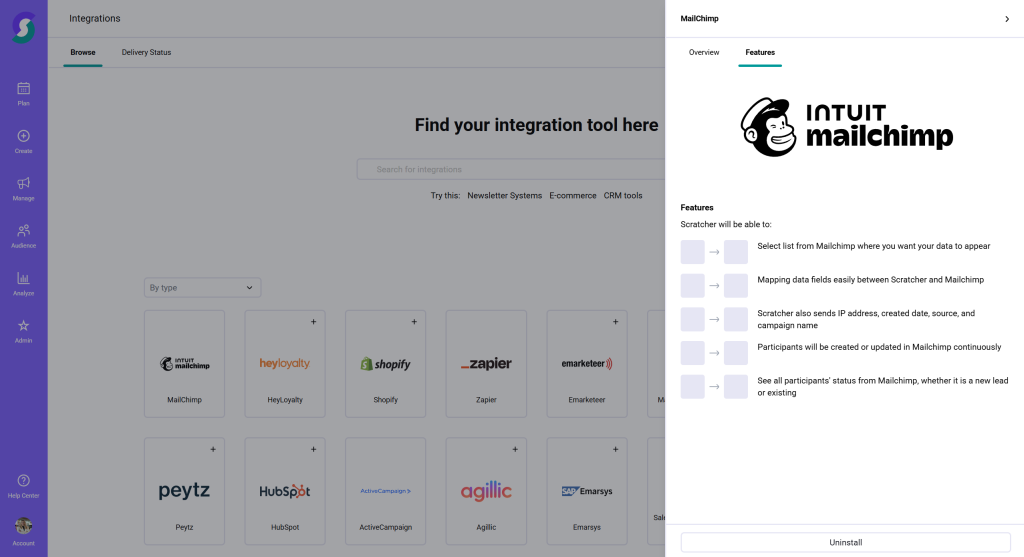Image resolution: width=1024 pixels, height=557 pixels.
Task: Open the Manage megaphone icon
Action: click(23, 184)
